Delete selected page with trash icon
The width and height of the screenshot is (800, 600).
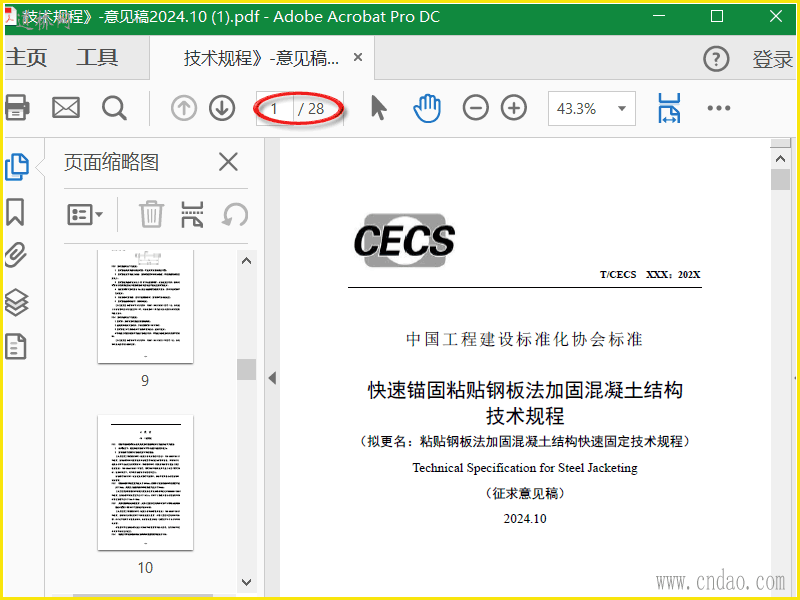(152, 214)
